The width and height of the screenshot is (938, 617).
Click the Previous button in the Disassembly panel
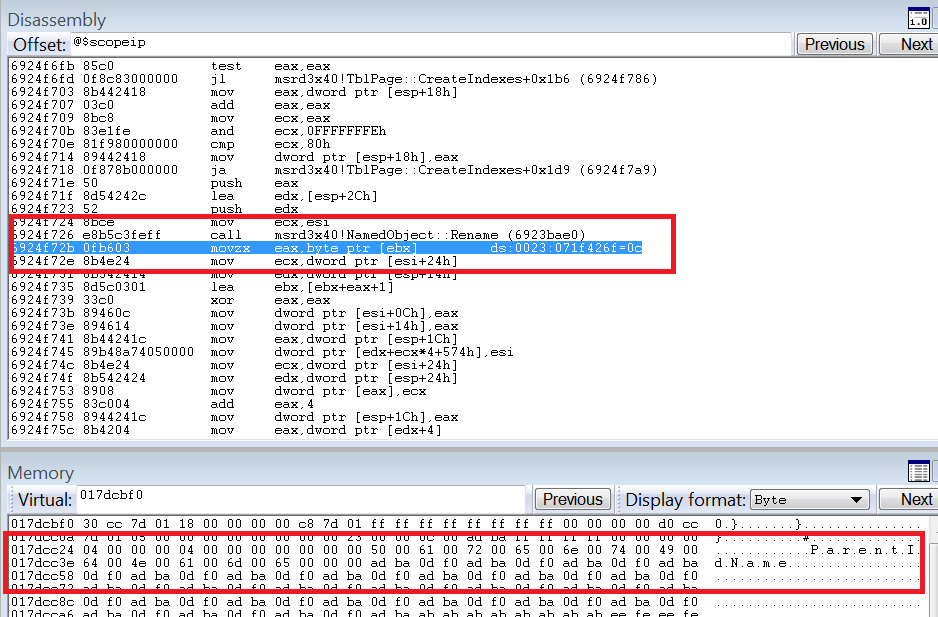click(x=836, y=44)
